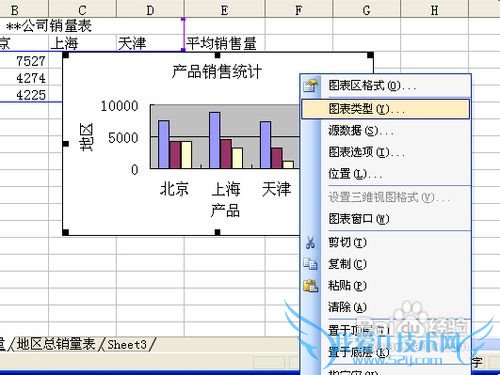Select cell containing 4225
The height and width of the screenshot is (375, 500).
tap(24, 95)
